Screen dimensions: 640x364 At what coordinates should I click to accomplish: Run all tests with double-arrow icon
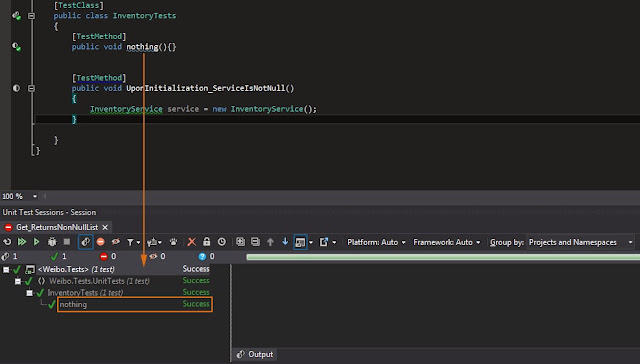(x=22, y=242)
